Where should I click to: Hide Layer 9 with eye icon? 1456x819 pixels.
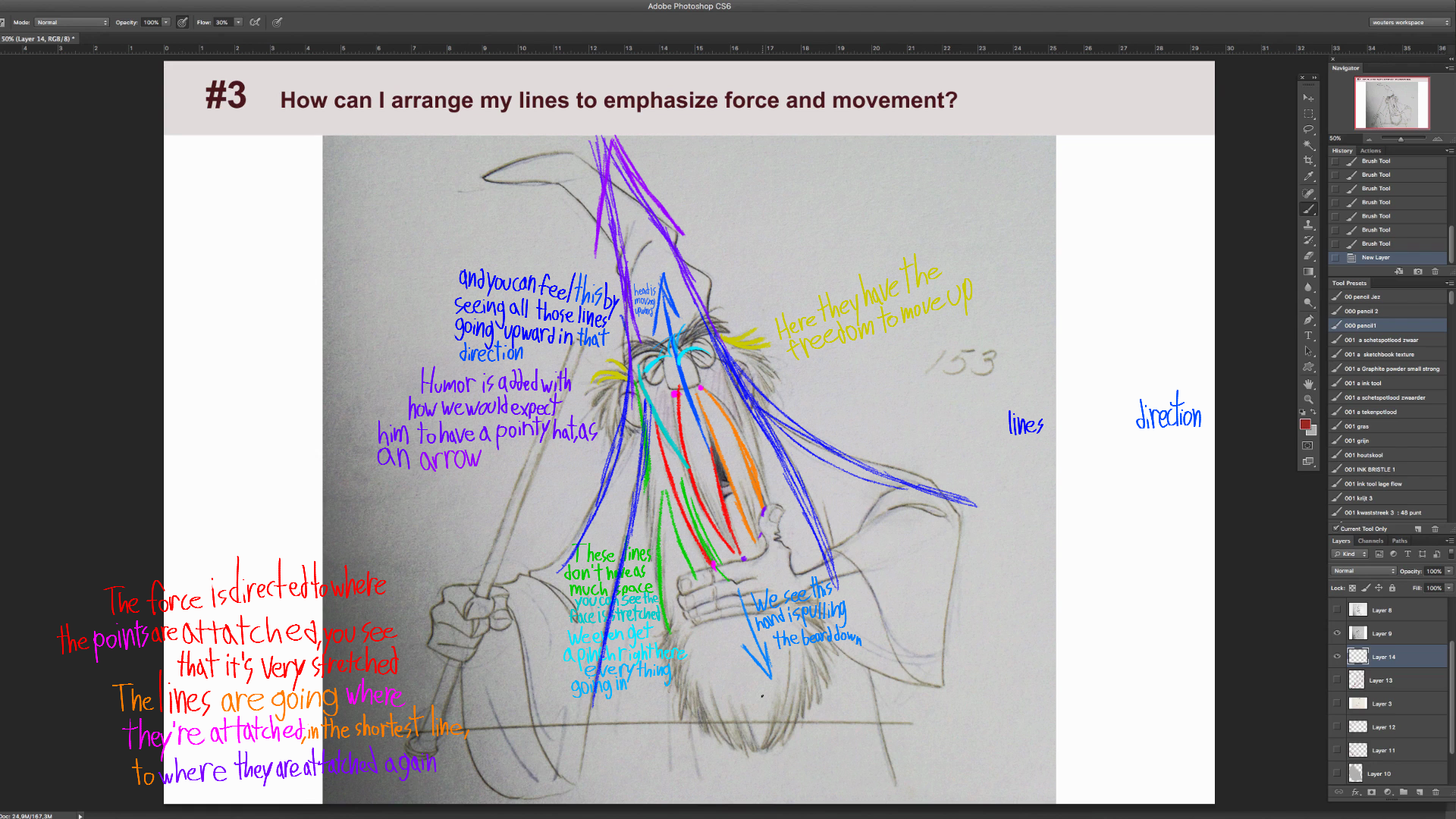click(x=1337, y=633)
